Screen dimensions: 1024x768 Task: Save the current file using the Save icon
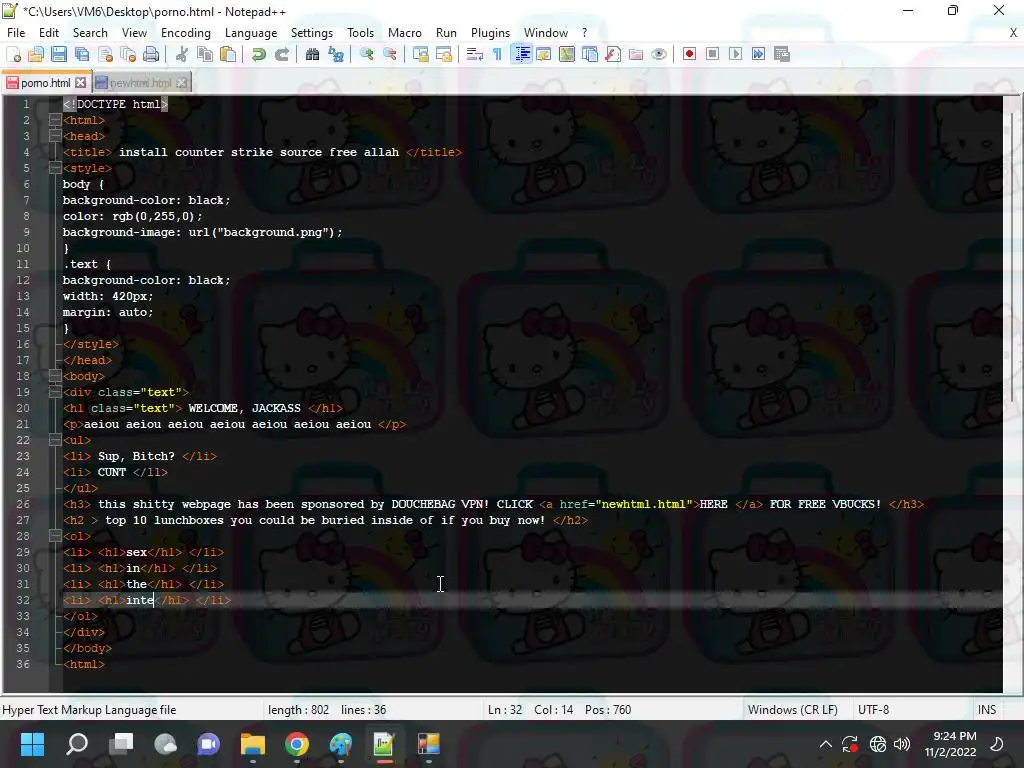point(59,54)
